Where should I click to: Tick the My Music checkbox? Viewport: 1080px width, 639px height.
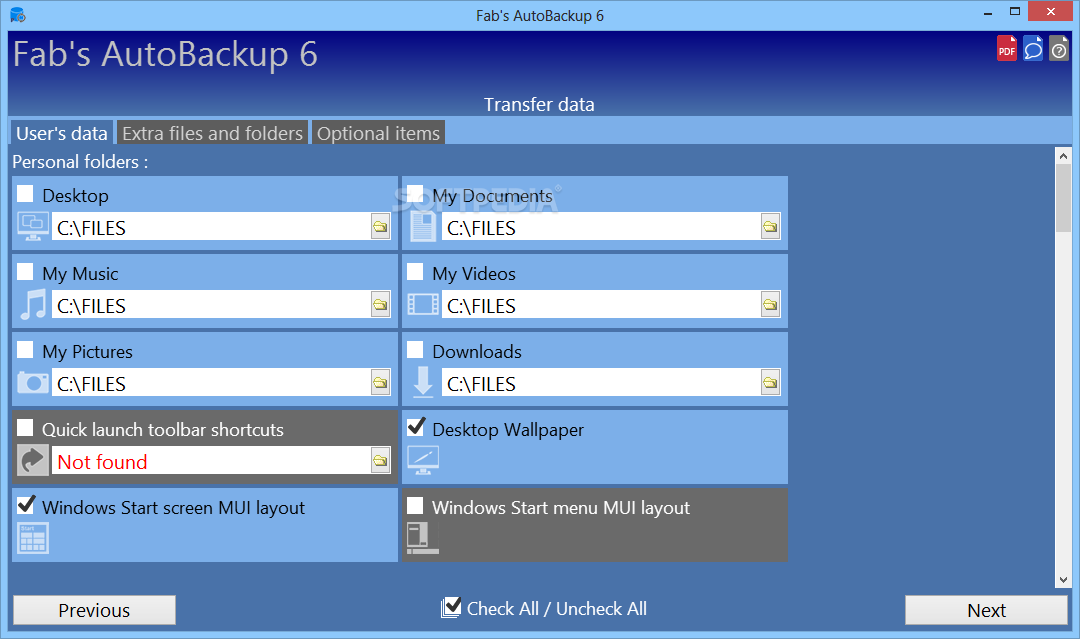coord(25,271)
